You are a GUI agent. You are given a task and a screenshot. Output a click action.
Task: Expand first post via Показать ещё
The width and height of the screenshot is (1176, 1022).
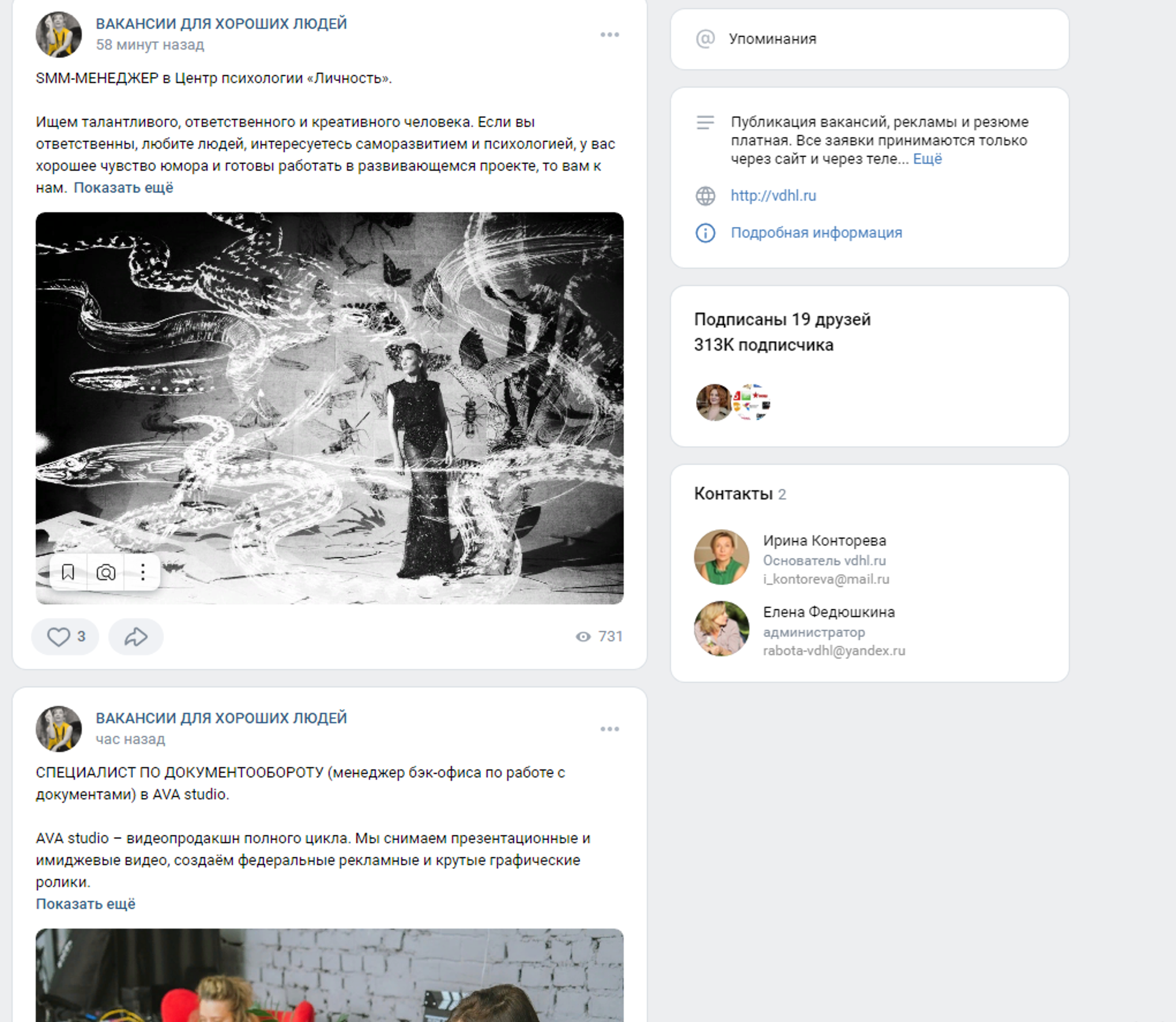123,188
